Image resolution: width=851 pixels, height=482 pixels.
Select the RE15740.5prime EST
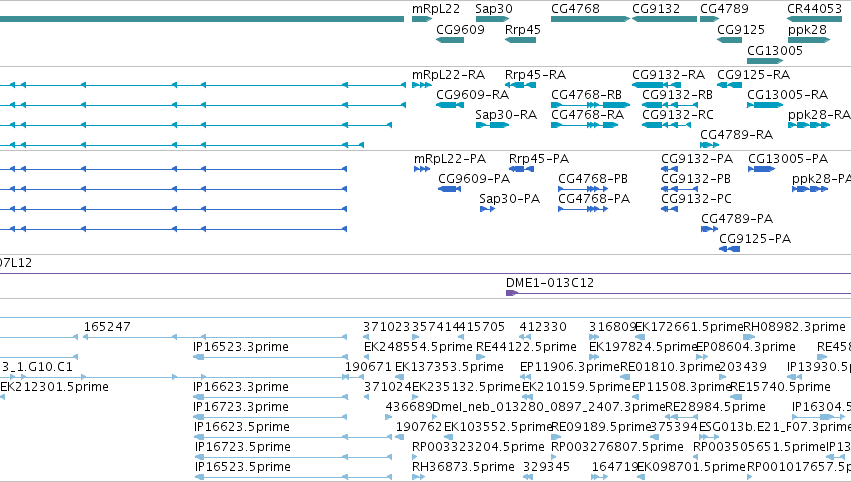[x=780, y=387]
